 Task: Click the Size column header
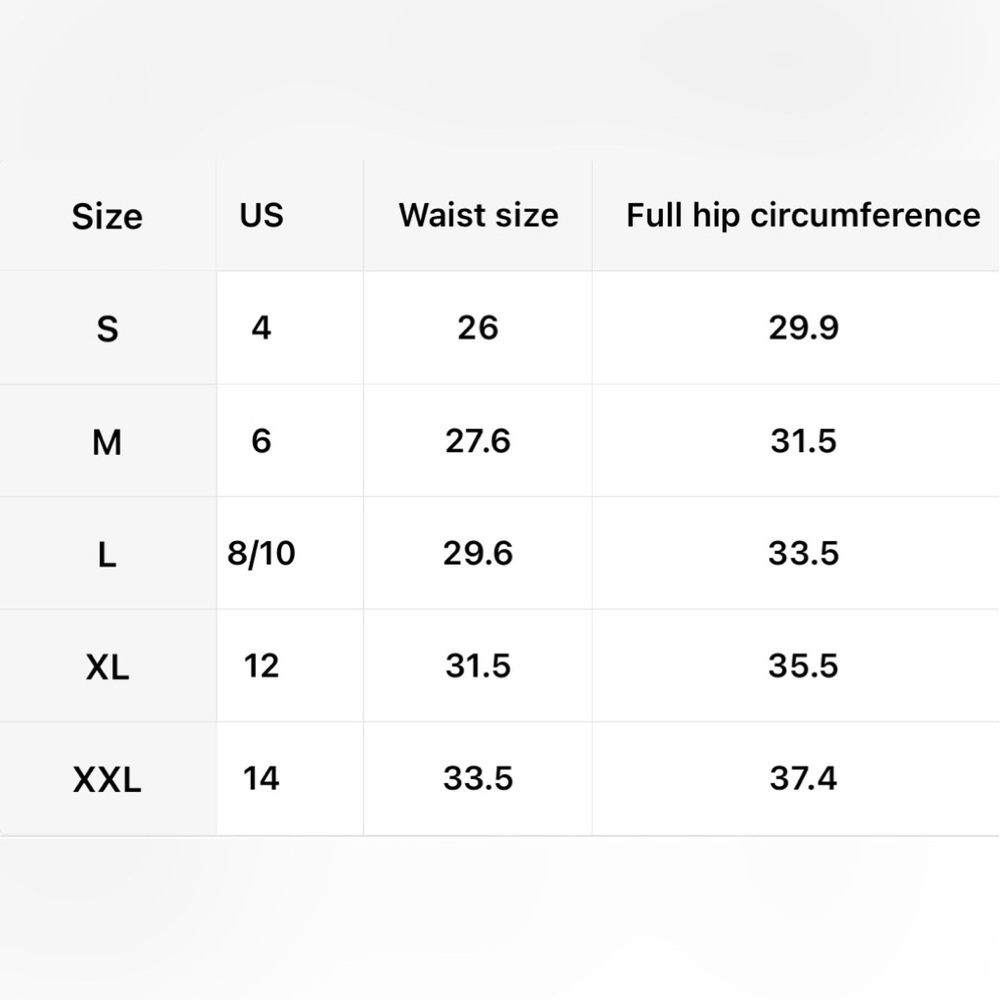pyautogui.click(x=107, y=216)
